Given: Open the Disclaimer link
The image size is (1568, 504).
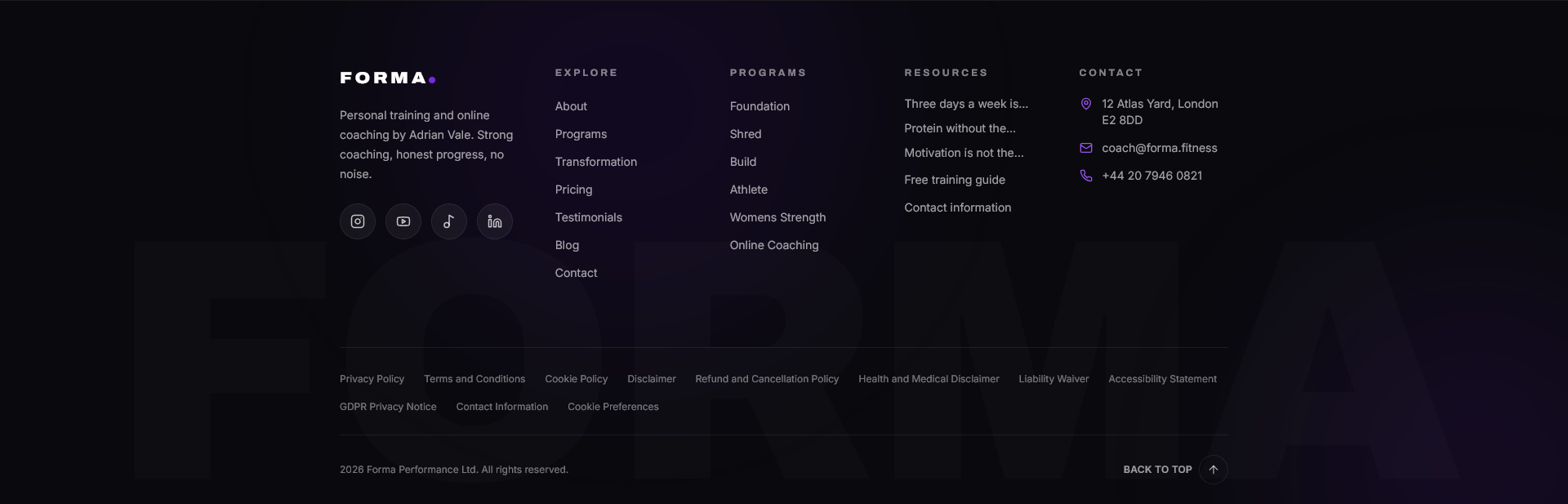Looking at the screenshot, I should [651, 379].
